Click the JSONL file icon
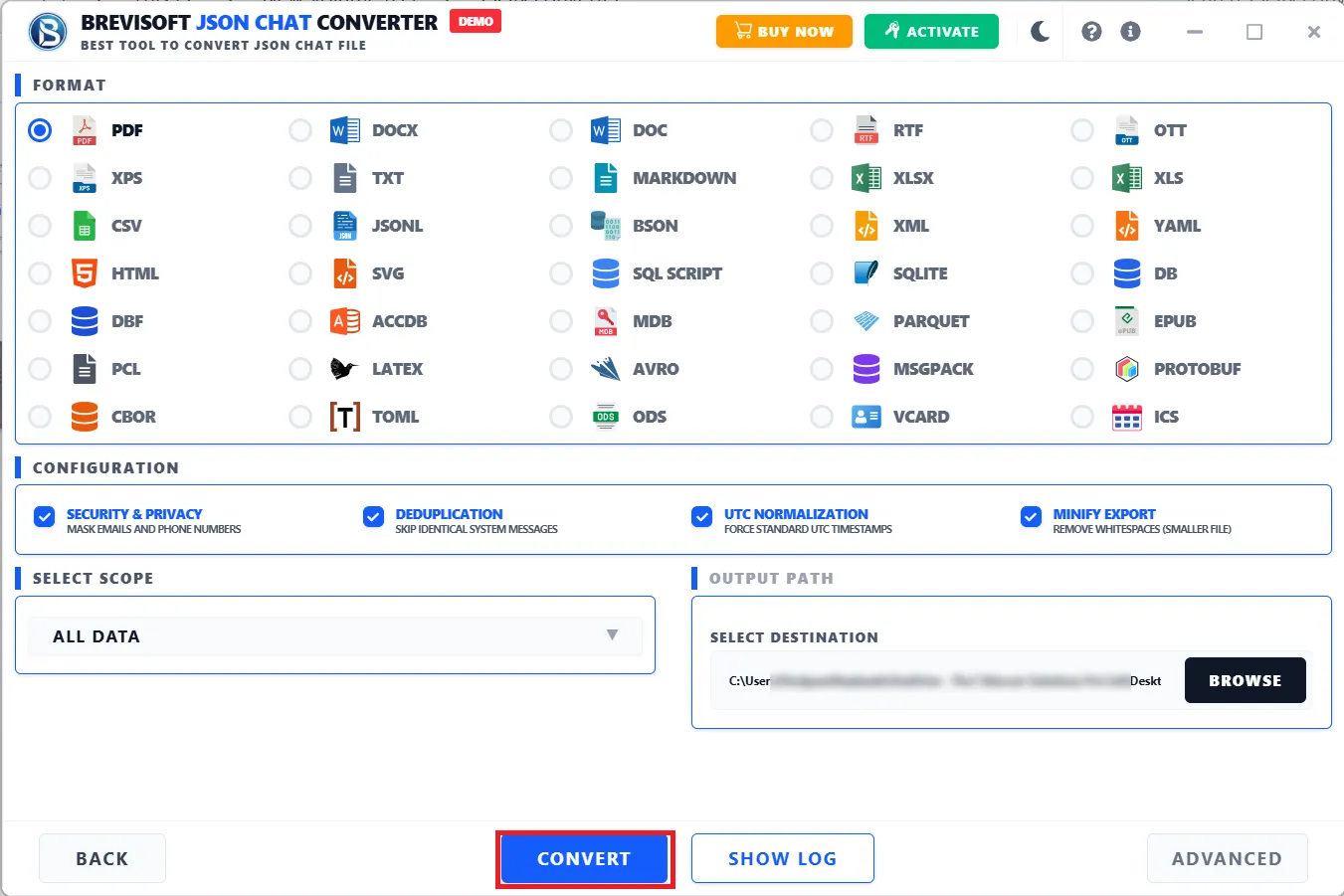Viewport: 1344px width, 896px height. tap(345, 226)
